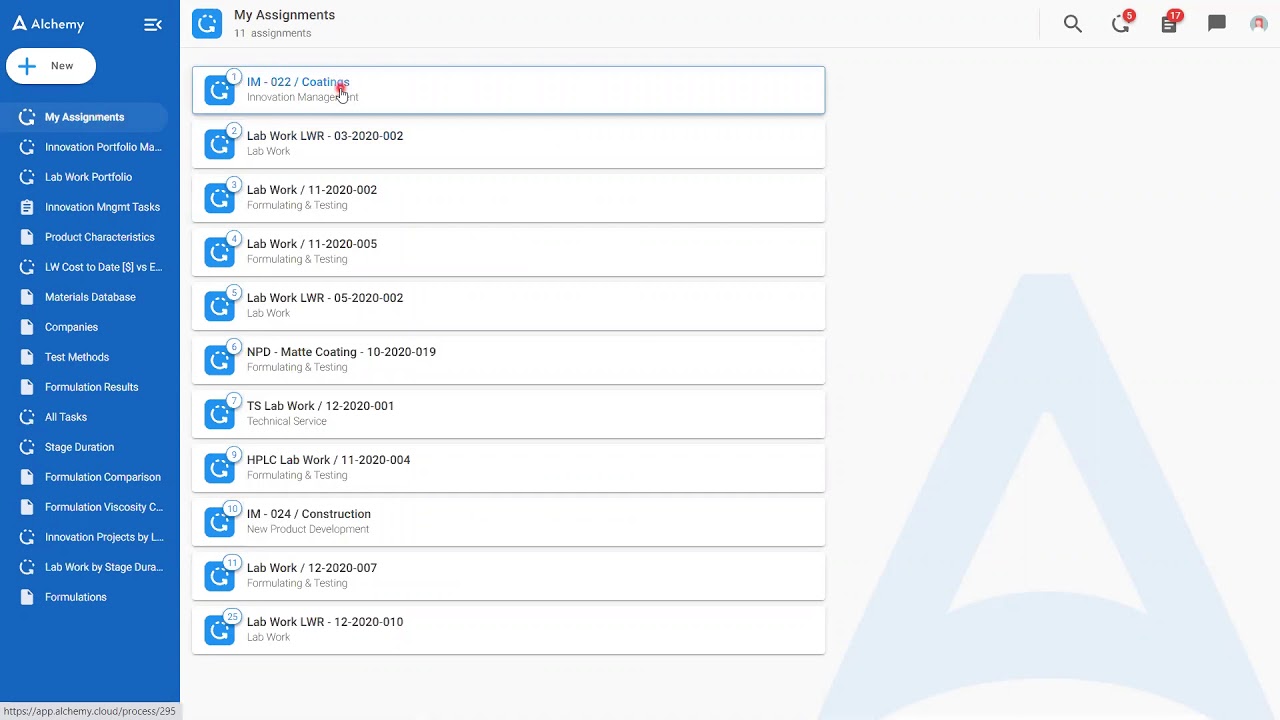The width and height of the screenshot is (1280, 720).
Task: Click the My Assignments header icon
Action: [x=207, y=24]
